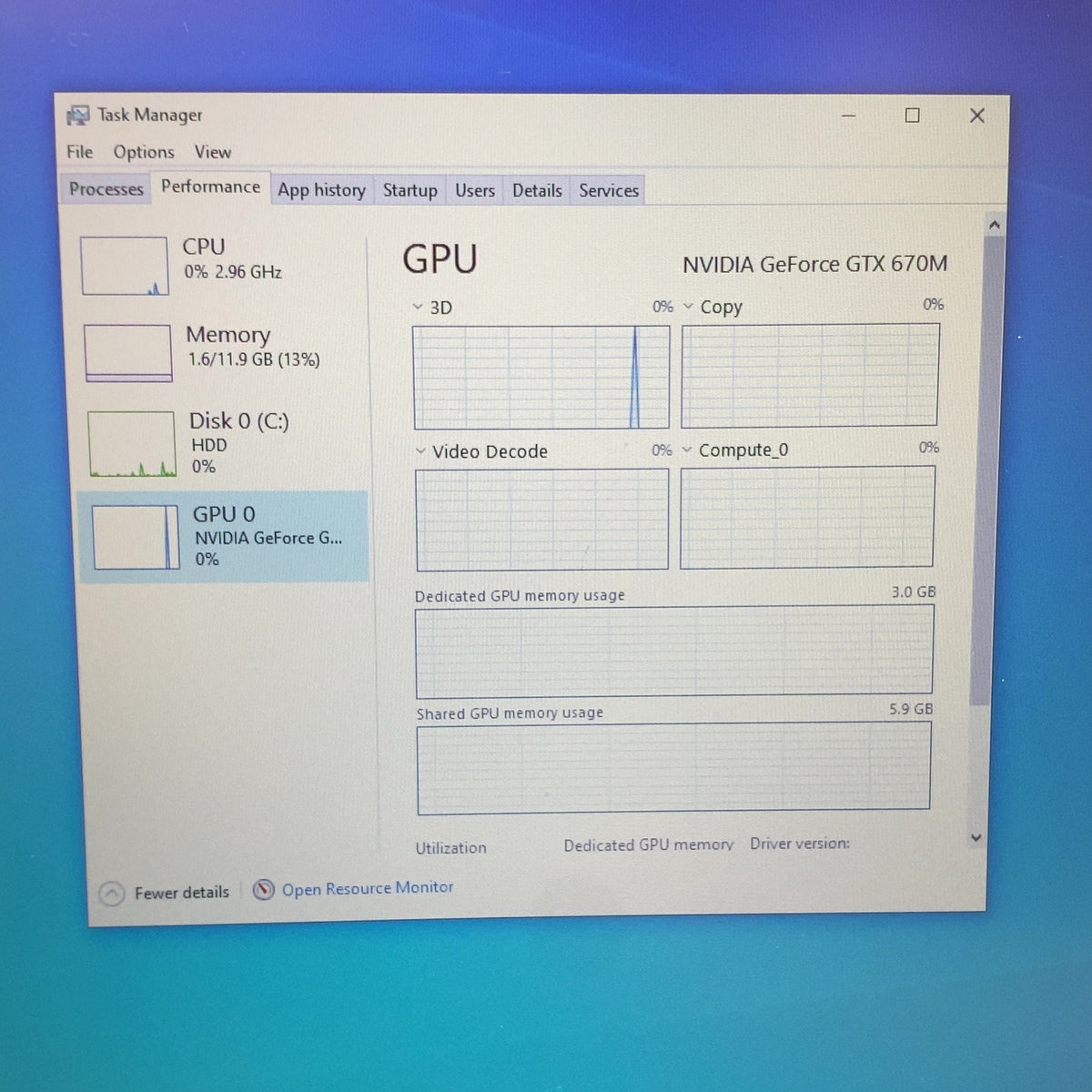Click the Task Manager title bar icon
Screen dimensions: 1092x1092
pyautogui.click(x=78, y=116)
